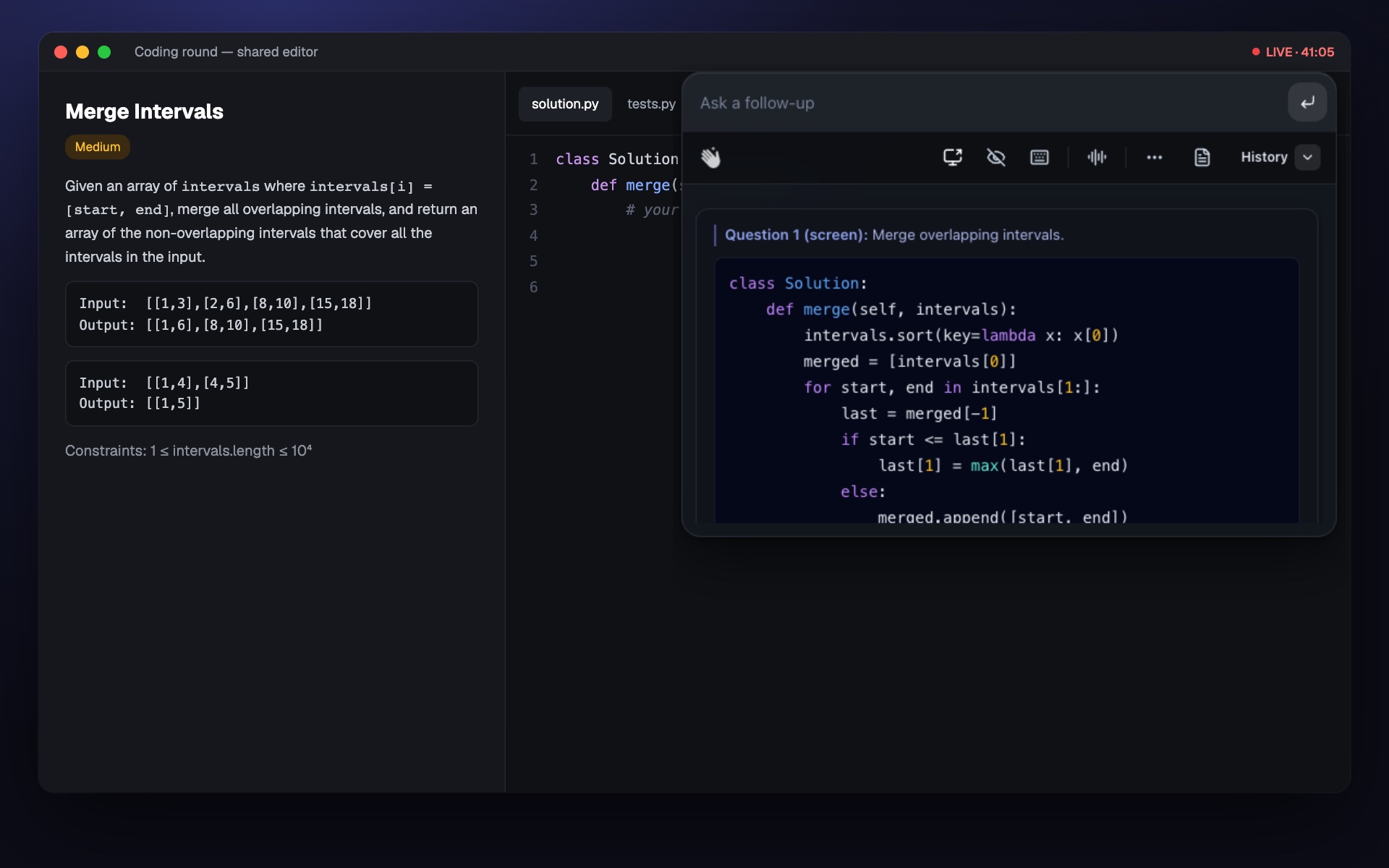Click the yellow minimize window button

pyautogui.click(x=82, y=52)
